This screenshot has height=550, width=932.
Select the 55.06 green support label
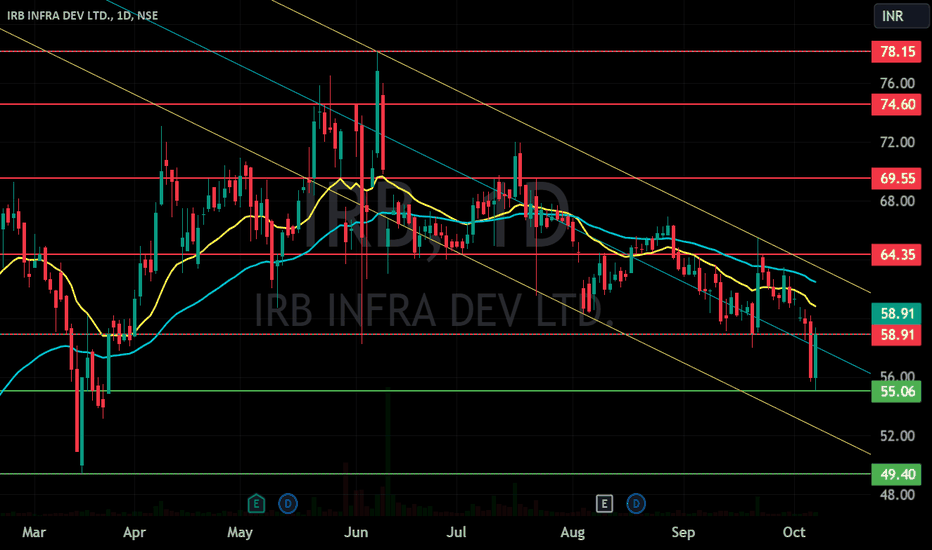tap(896, 391)
